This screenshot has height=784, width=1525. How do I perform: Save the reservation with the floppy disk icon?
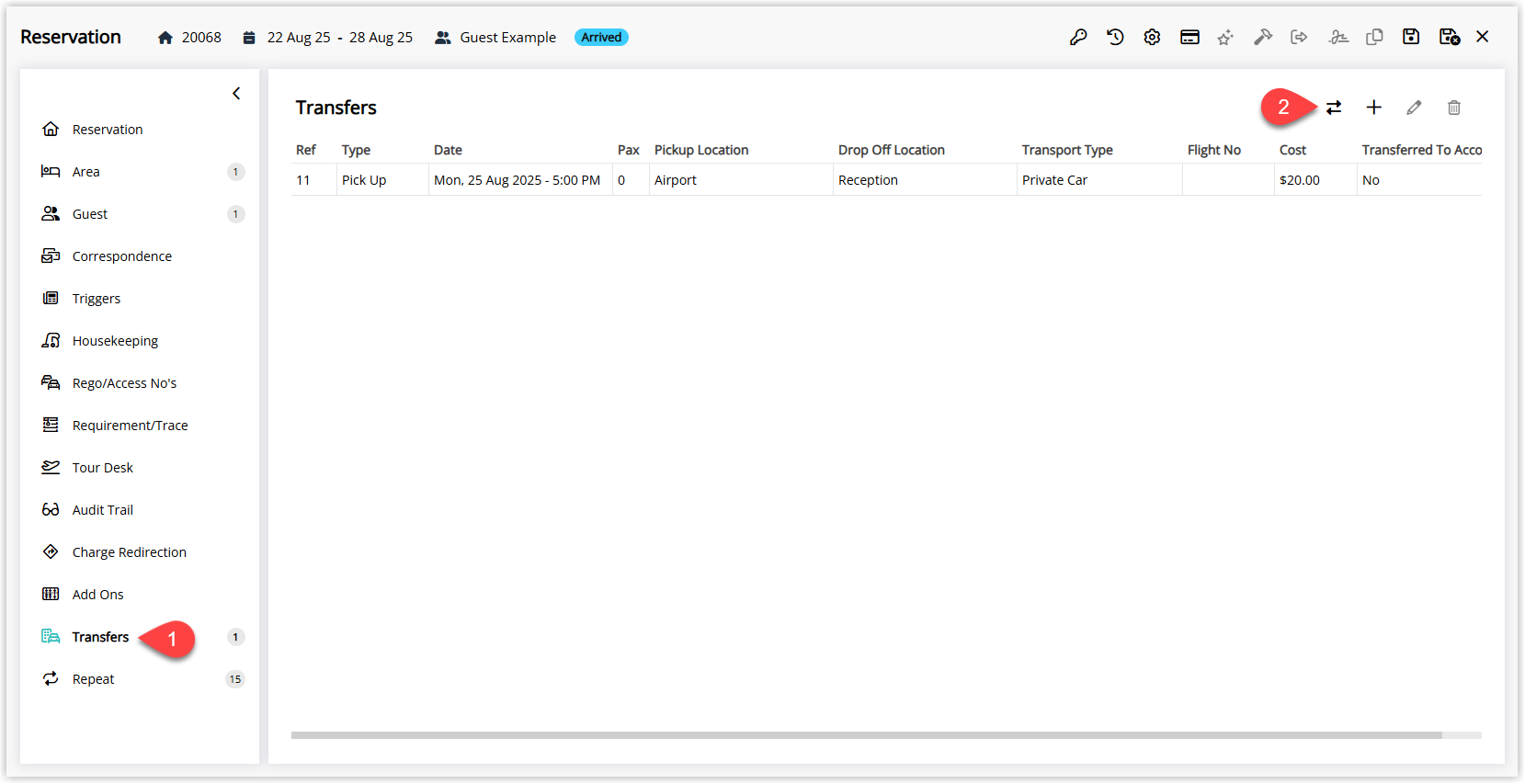(x=1411, y=37)
